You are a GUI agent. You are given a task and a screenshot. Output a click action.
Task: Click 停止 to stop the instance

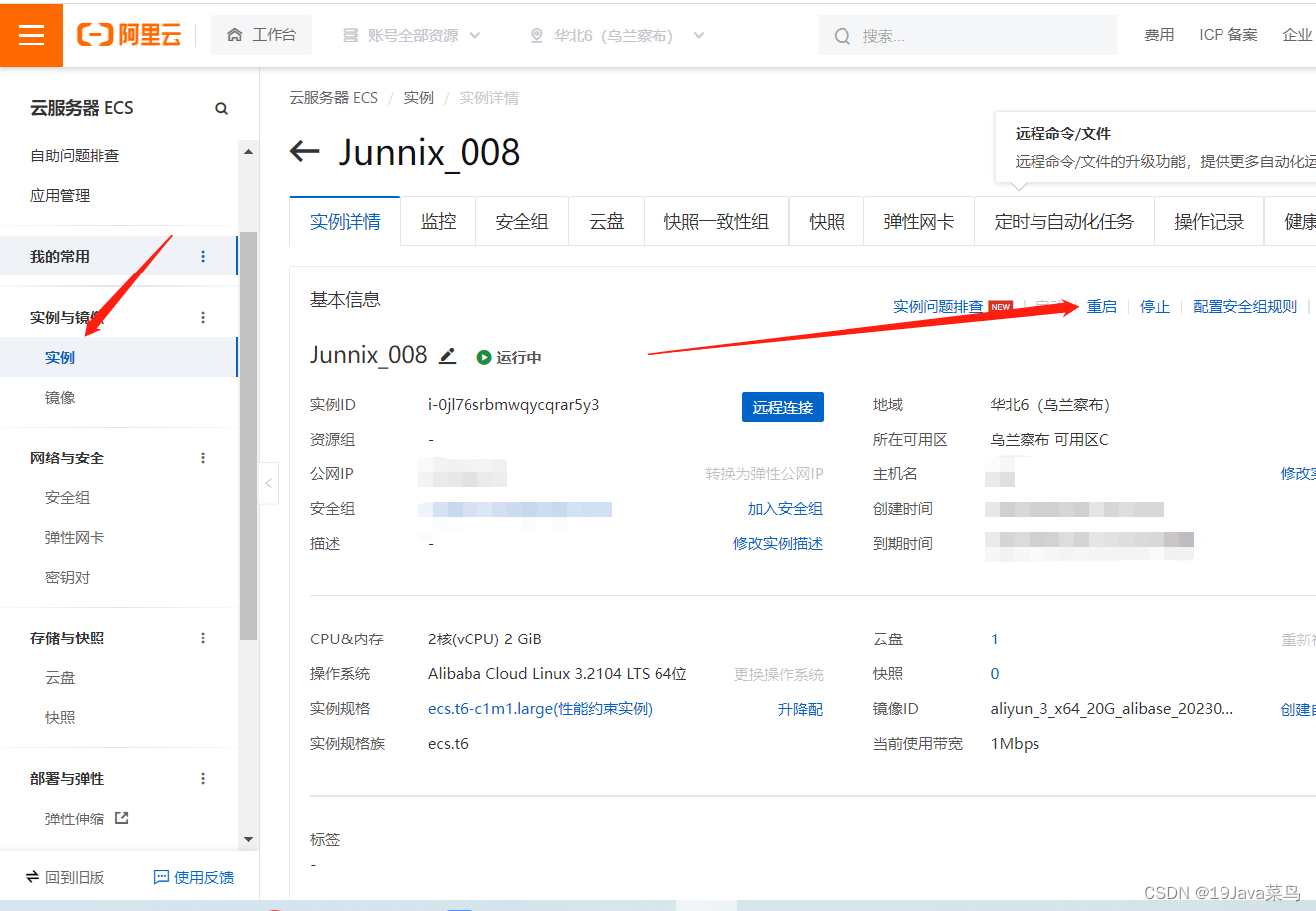(1155, 306)
